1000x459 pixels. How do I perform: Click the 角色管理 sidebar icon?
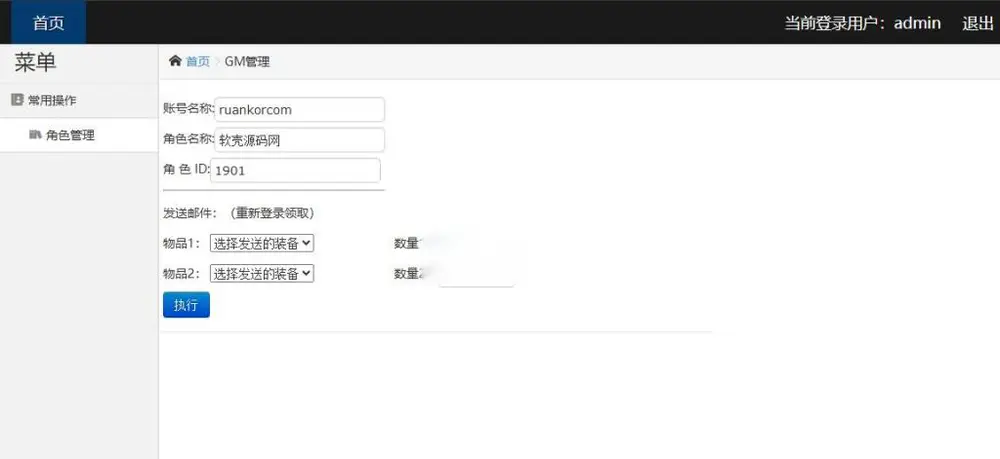[36, 135]
